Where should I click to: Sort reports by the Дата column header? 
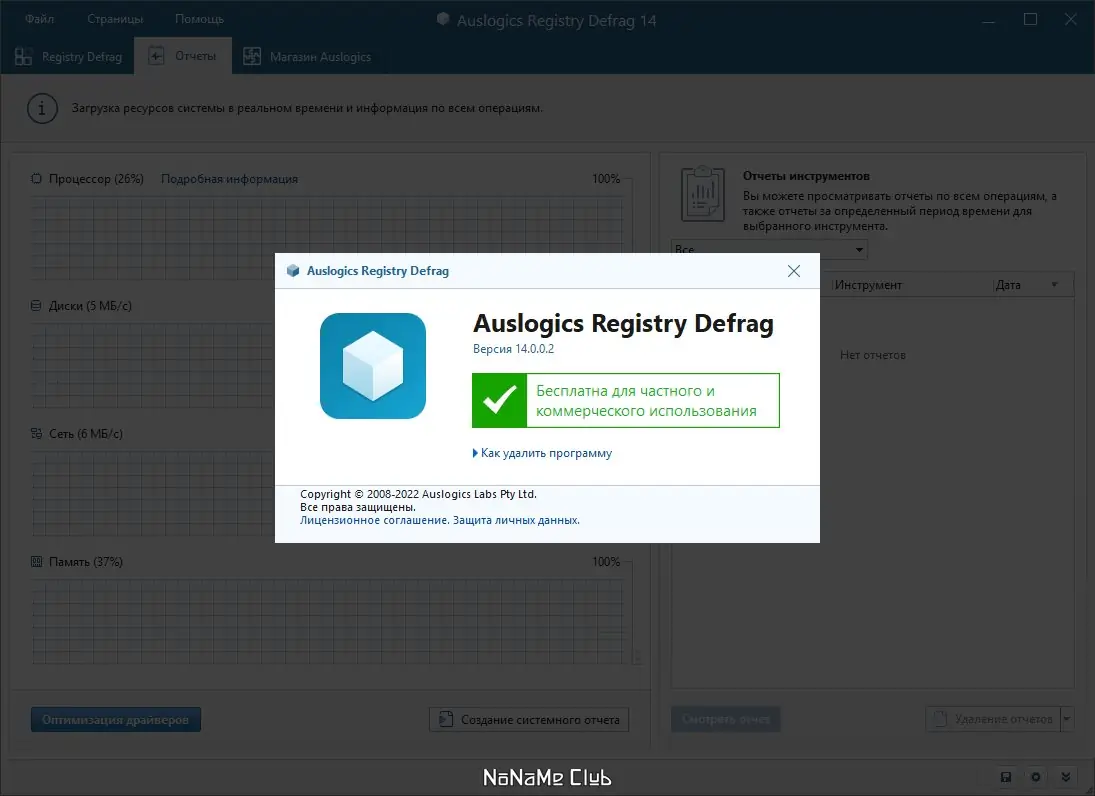point(1032,285)
